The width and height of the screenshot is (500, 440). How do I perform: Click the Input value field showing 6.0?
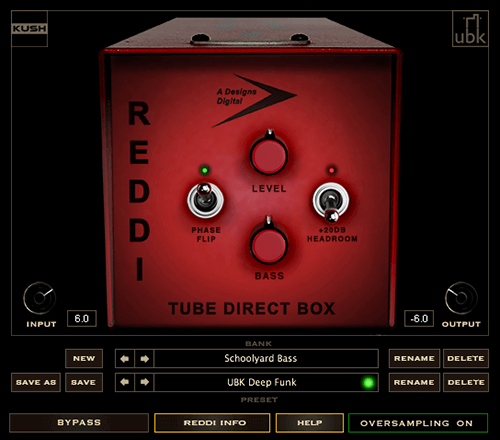coord(82,319)
